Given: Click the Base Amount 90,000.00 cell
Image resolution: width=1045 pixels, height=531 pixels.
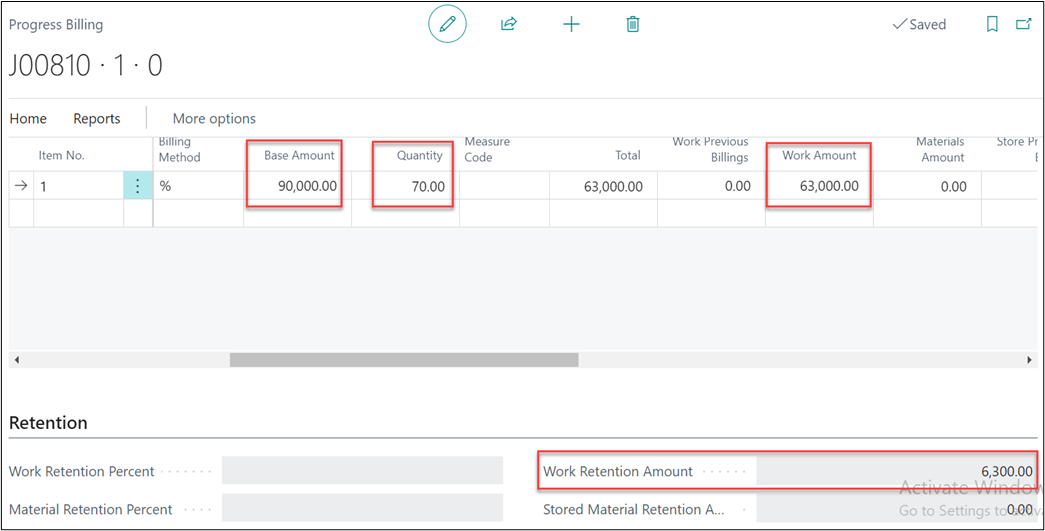Looking at the screenshot, I should [295, 186].
